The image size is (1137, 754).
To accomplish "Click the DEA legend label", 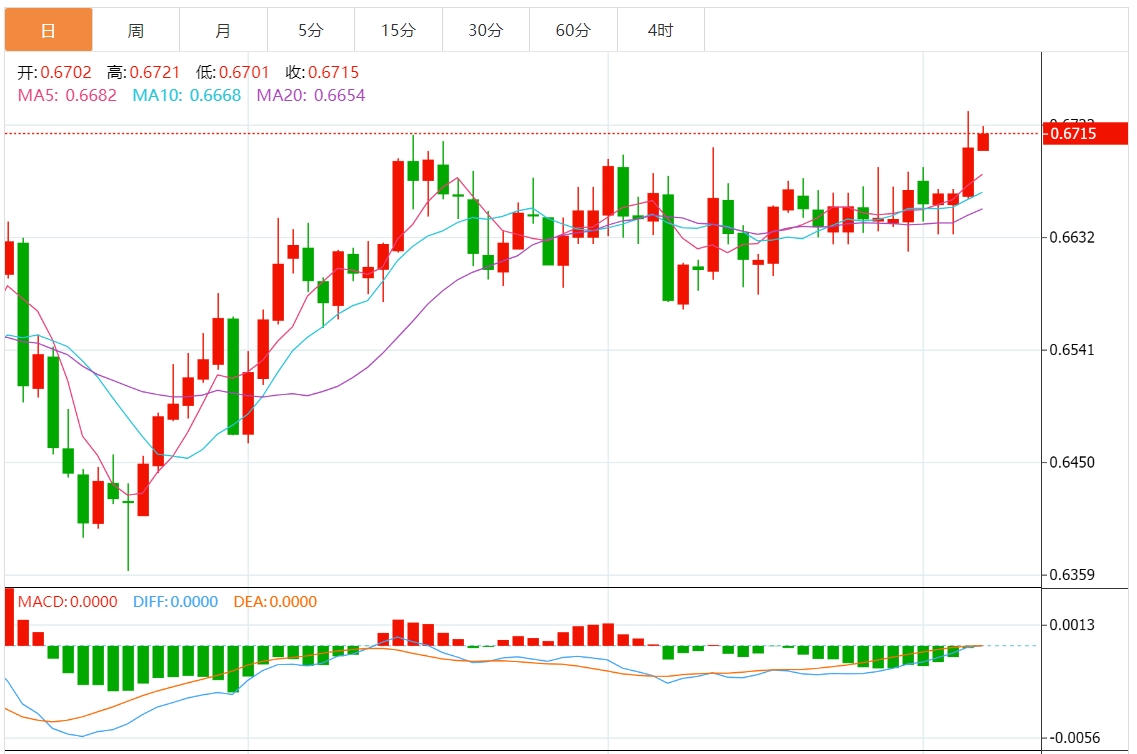I will (x=275, y=602).
